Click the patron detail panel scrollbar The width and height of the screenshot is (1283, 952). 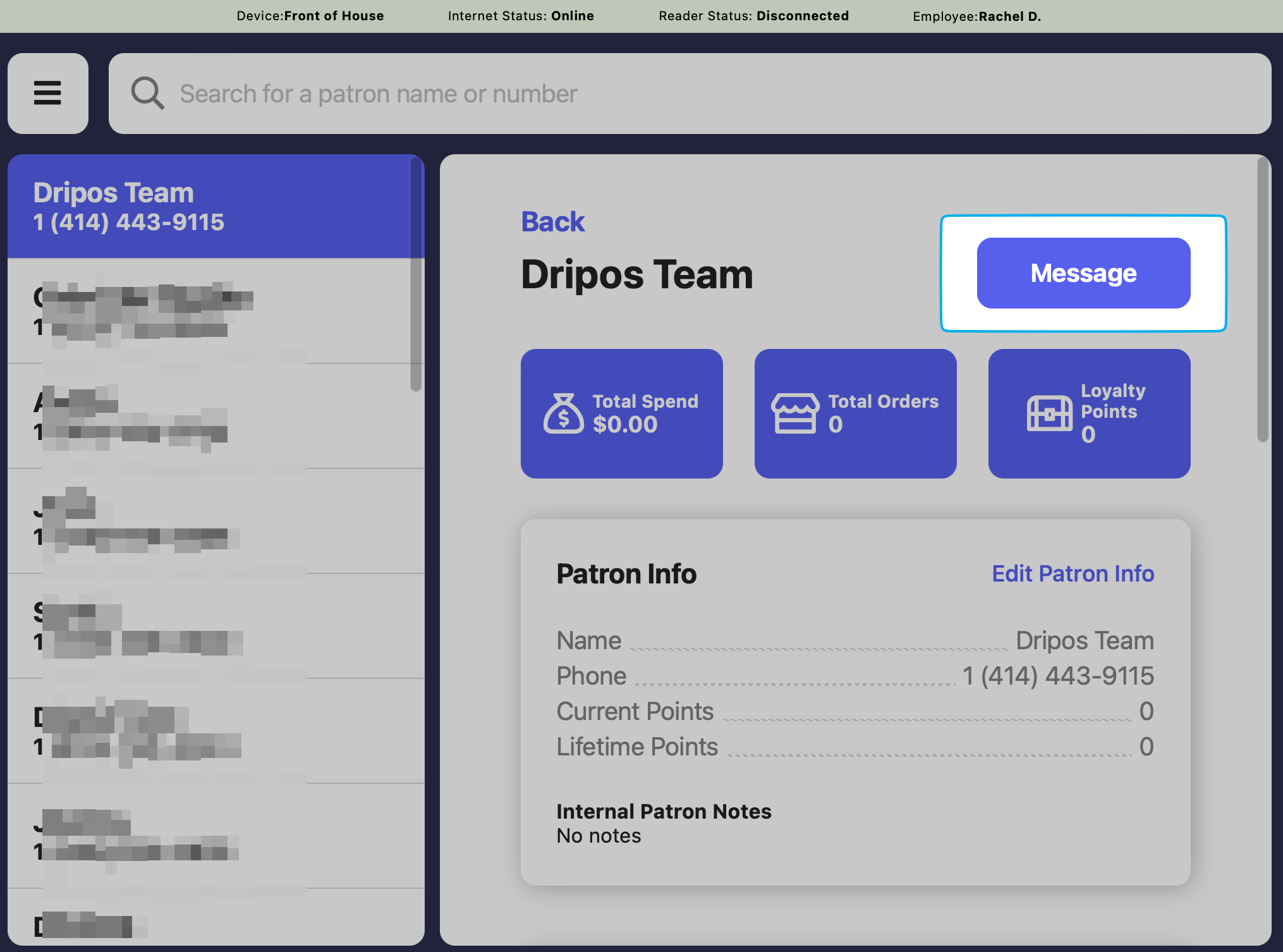click(x=1263, y=300)
